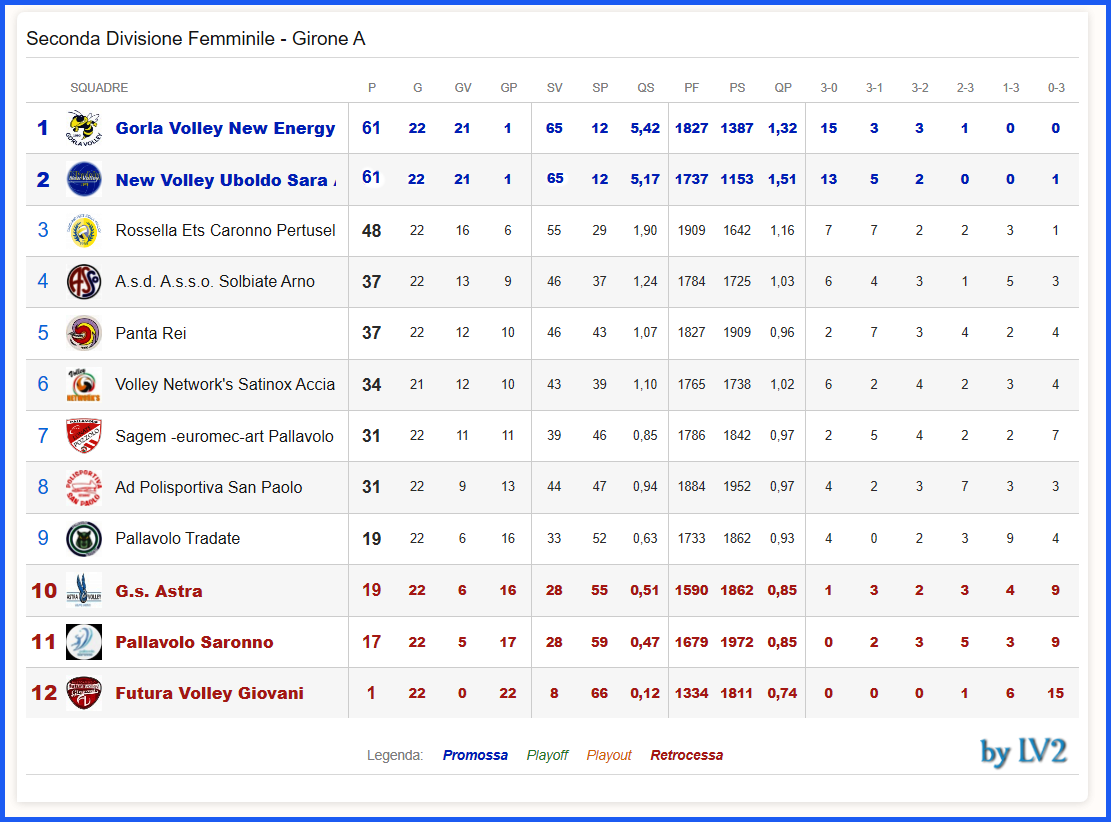Click the Panta Rei team logo
Screen dimensions: 1111x822
84,333
